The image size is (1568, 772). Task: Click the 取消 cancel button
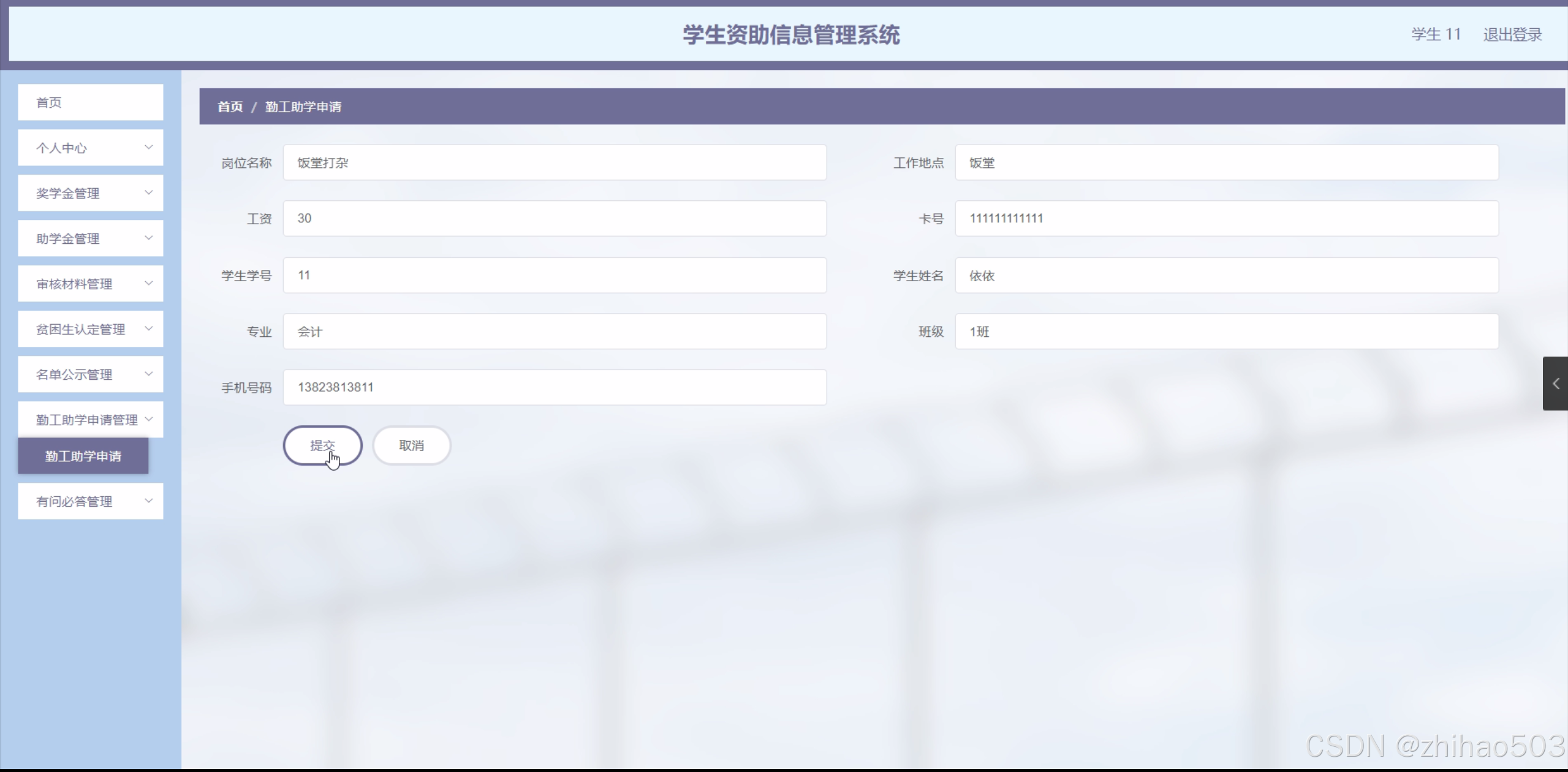[x=411, y=445]
